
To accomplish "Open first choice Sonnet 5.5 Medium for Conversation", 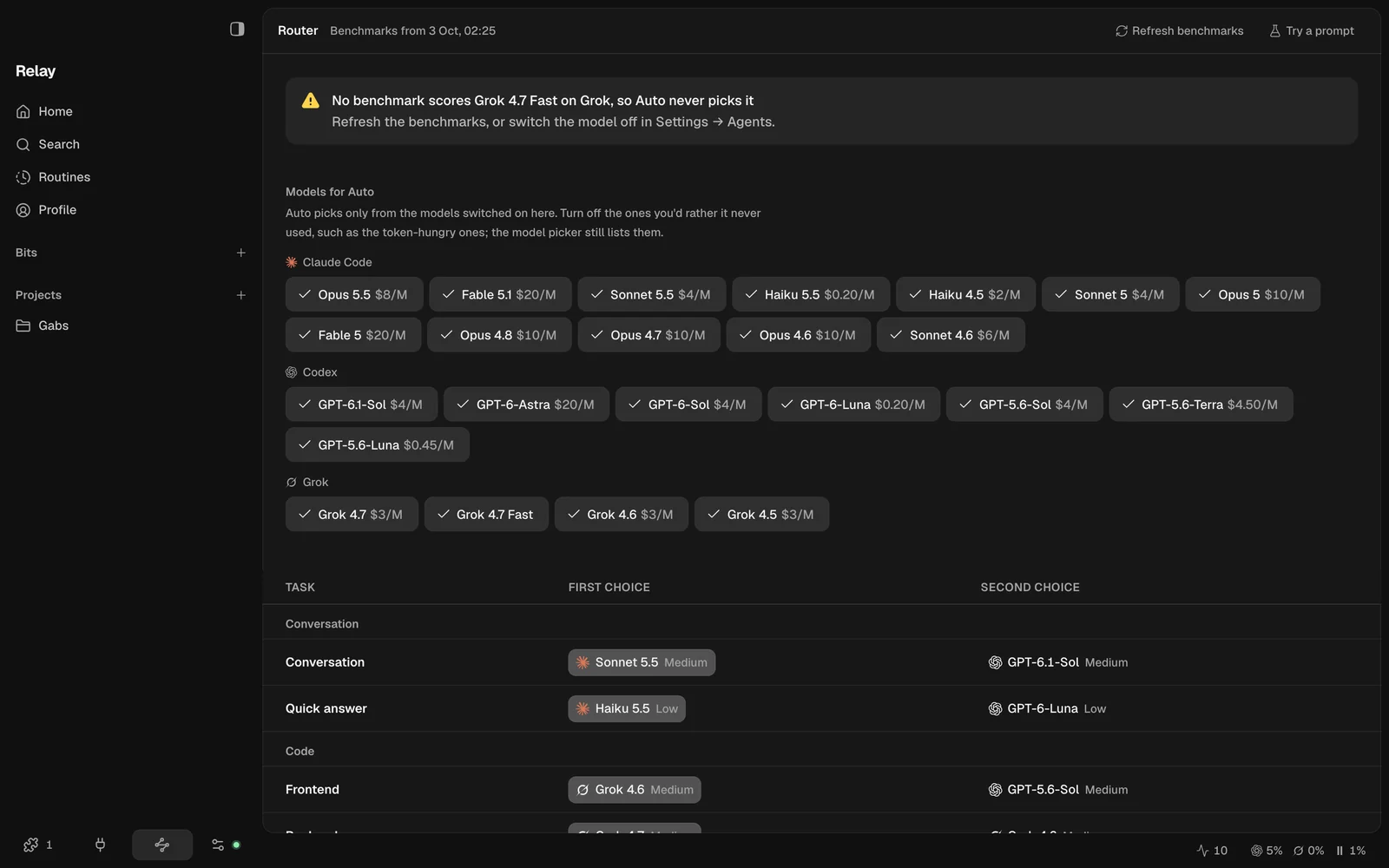I will [x=642, y=662].
